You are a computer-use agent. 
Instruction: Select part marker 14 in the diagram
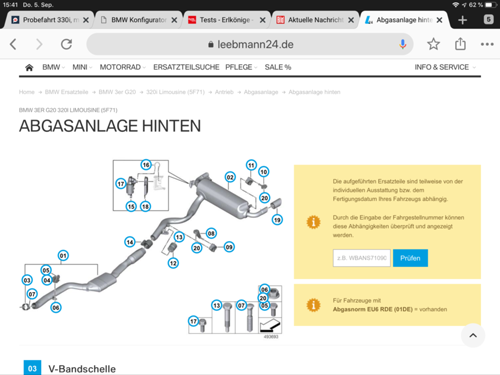tap(130, 242)
